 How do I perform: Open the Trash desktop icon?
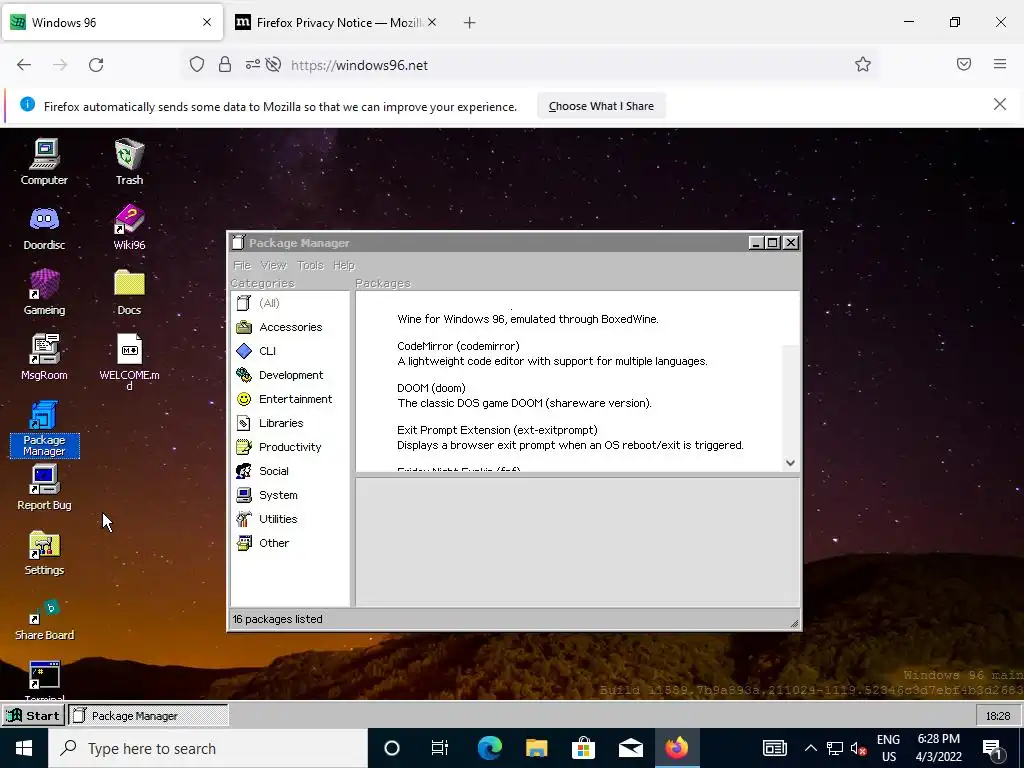(x=129, y=161)
